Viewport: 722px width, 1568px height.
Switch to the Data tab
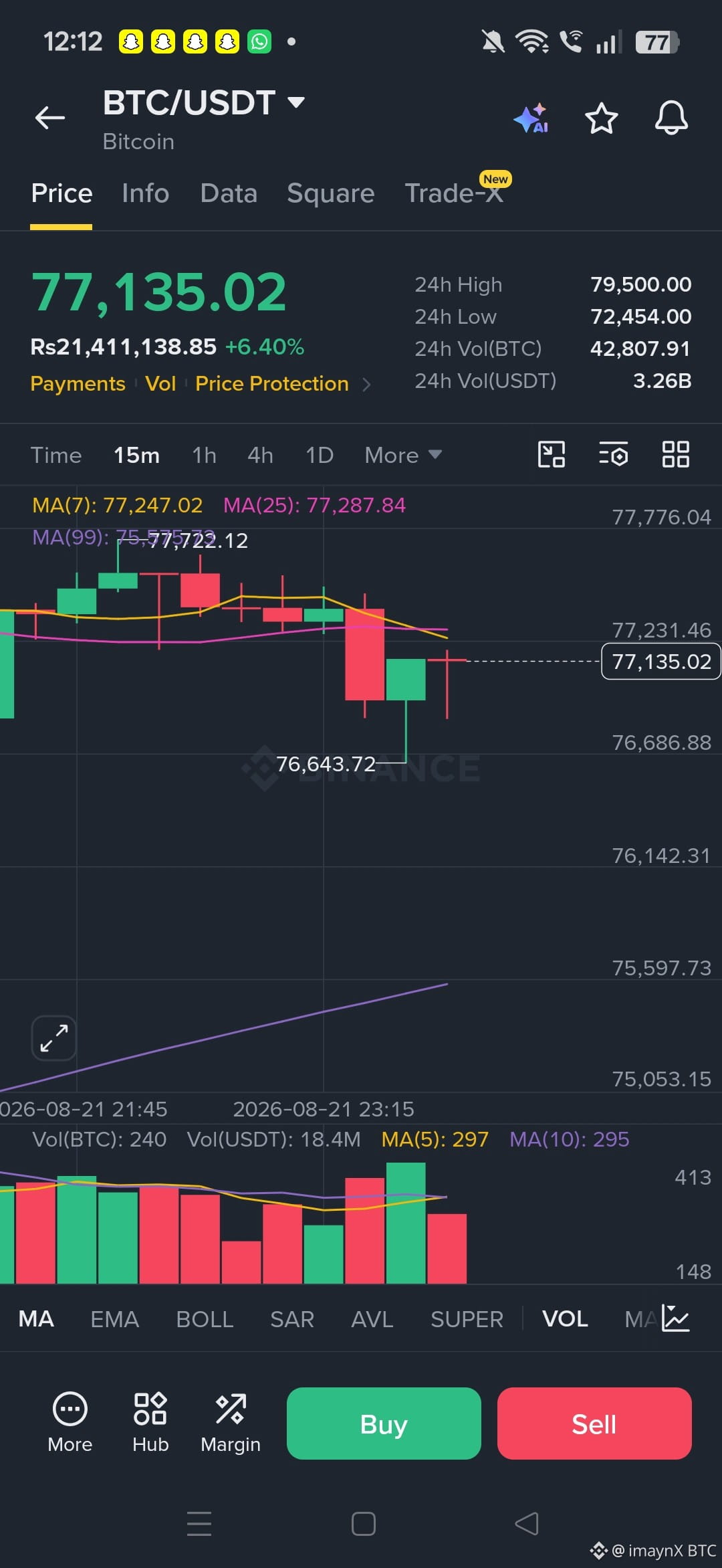(229, 193)
